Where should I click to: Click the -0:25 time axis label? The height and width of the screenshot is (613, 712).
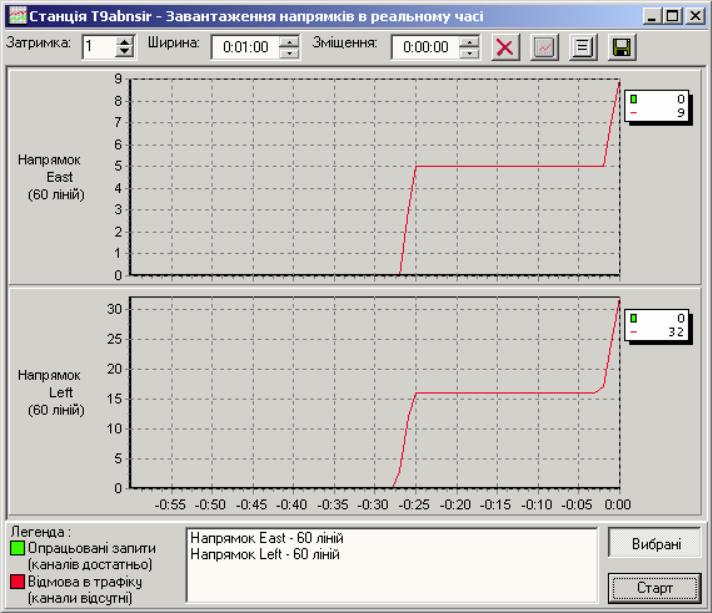[x=414, y=504]
